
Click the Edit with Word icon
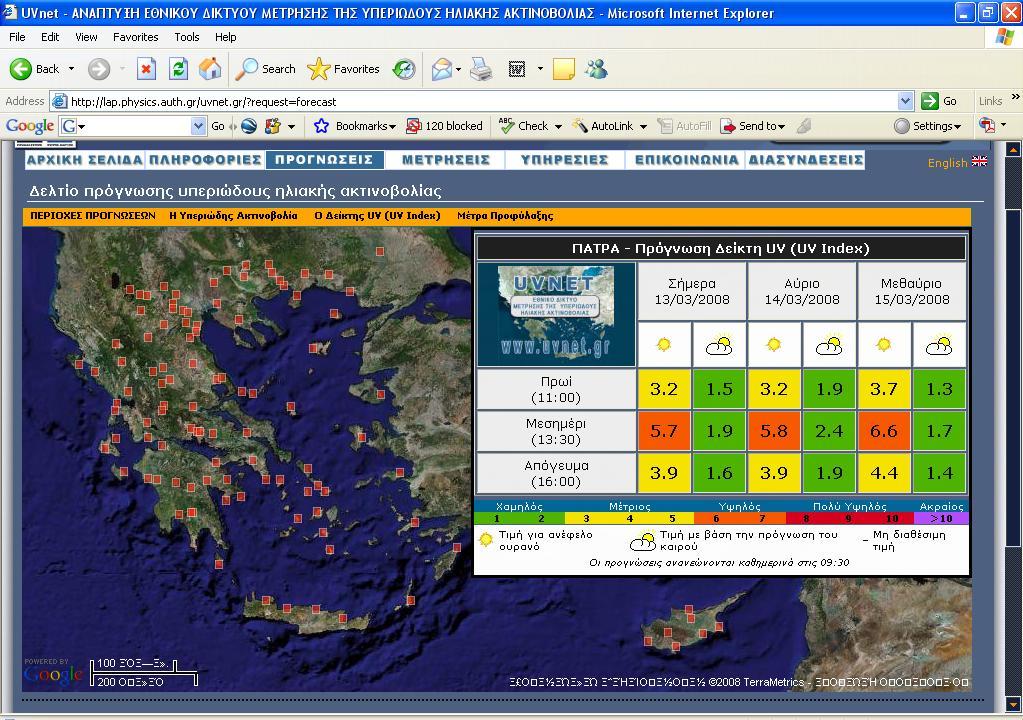pos(517,68)
